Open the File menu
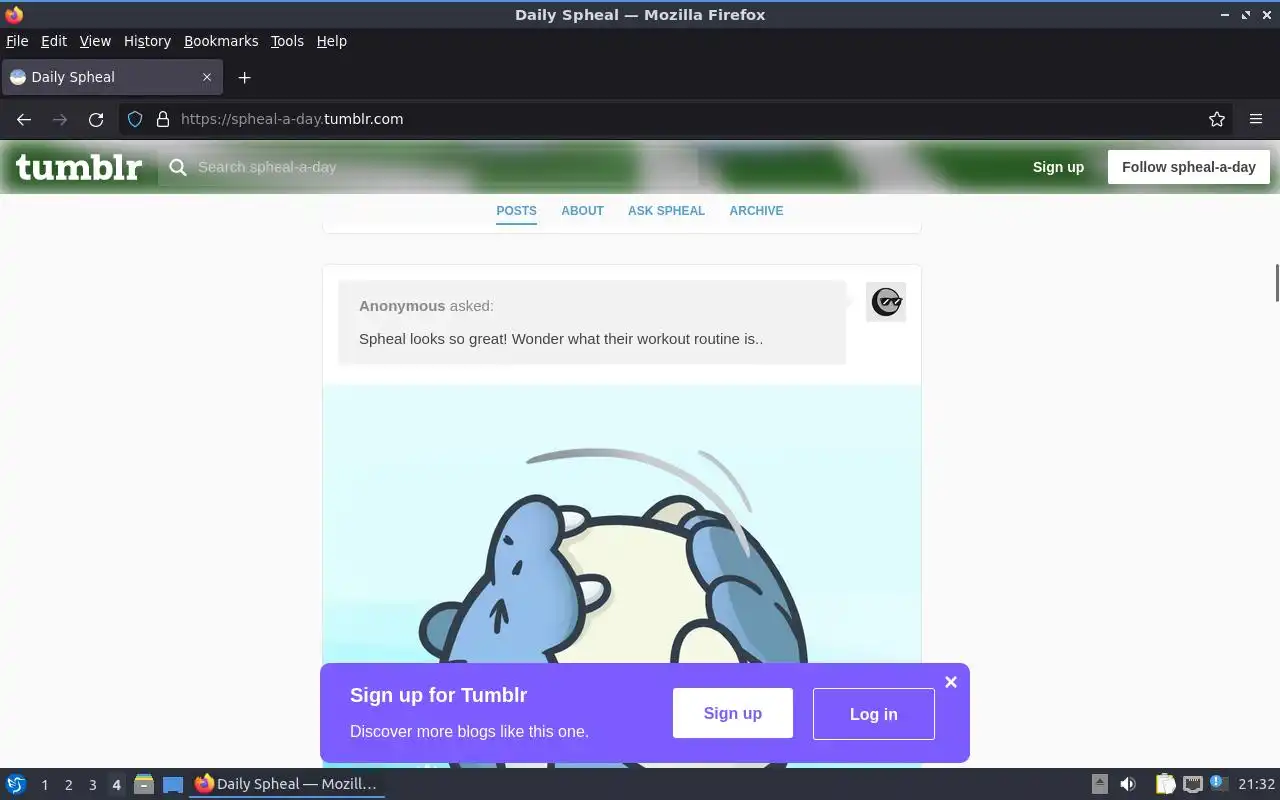Viewport: 1280px width, 800px height. coord(17,41)
